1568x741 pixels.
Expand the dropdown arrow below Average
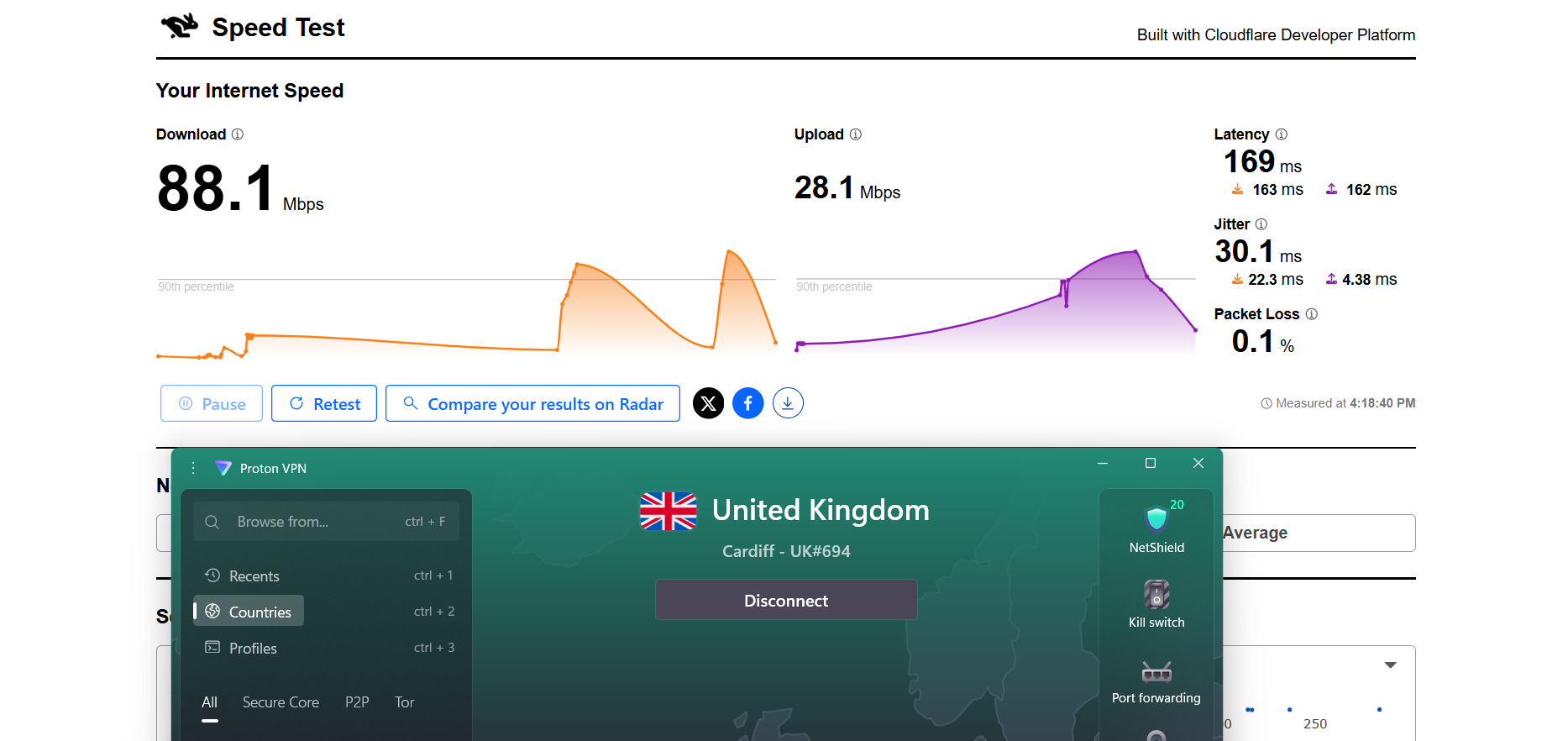point(1391,665)
